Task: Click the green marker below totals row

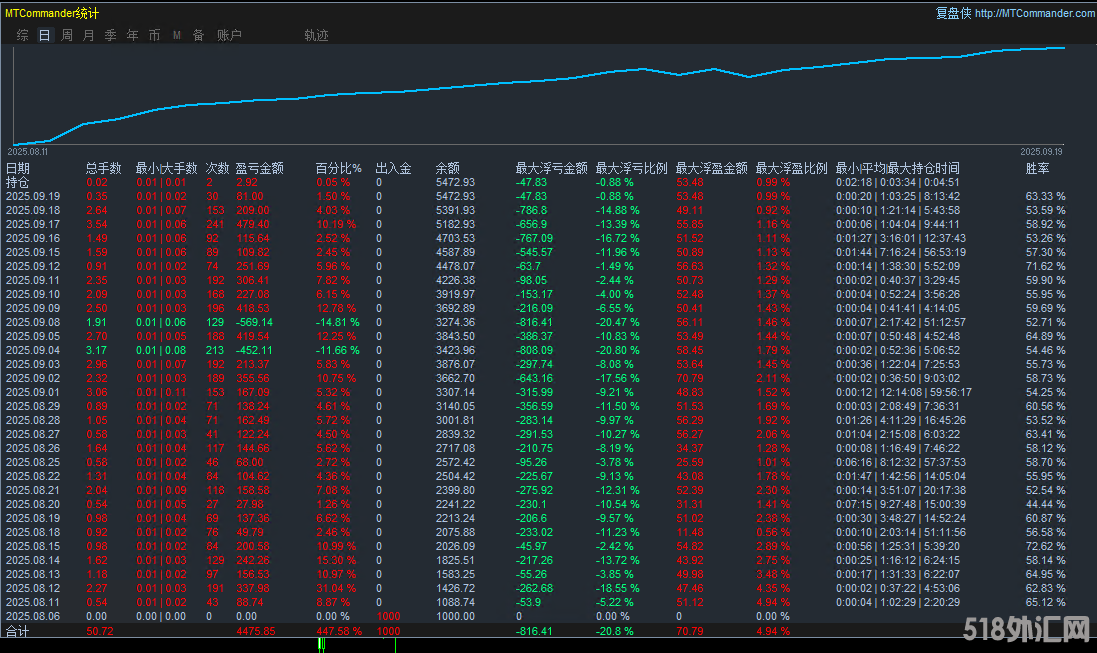Action: click(x=321, y=646)
